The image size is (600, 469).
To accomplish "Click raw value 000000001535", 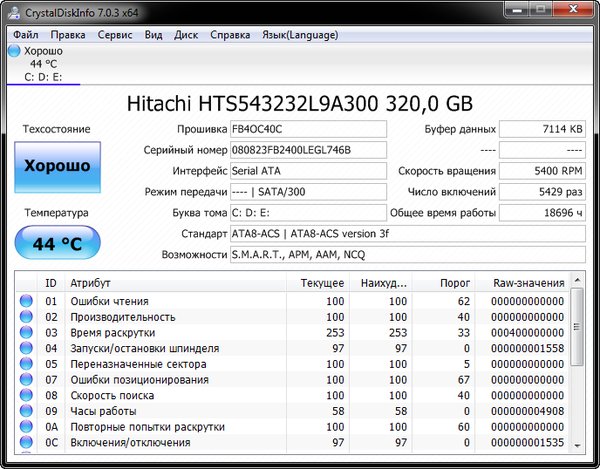I will [528, 443].
